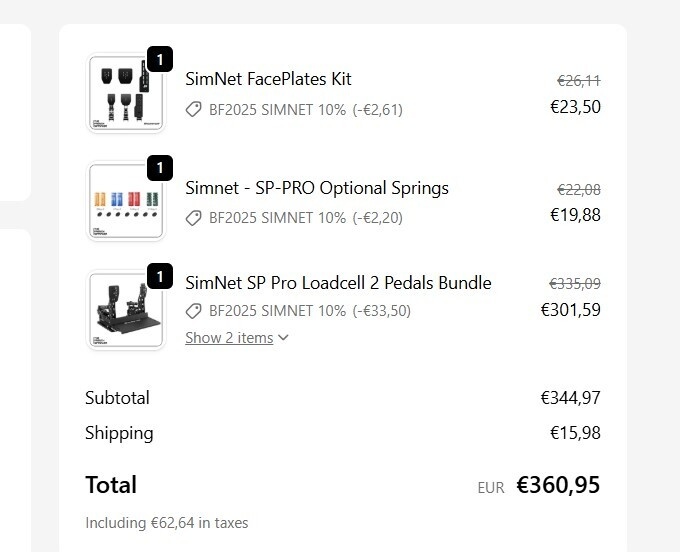Expand the Show 2 items list
Viewport: 680px width, 552px height.
[x=229, y=338]
